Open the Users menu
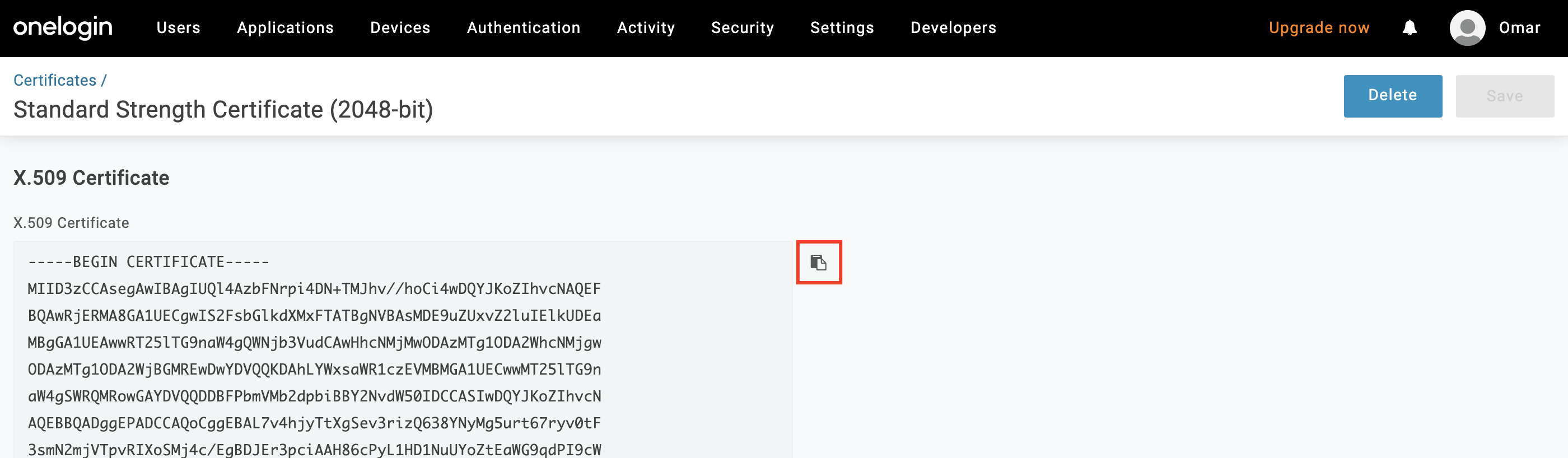 click(x=178, y=28)
